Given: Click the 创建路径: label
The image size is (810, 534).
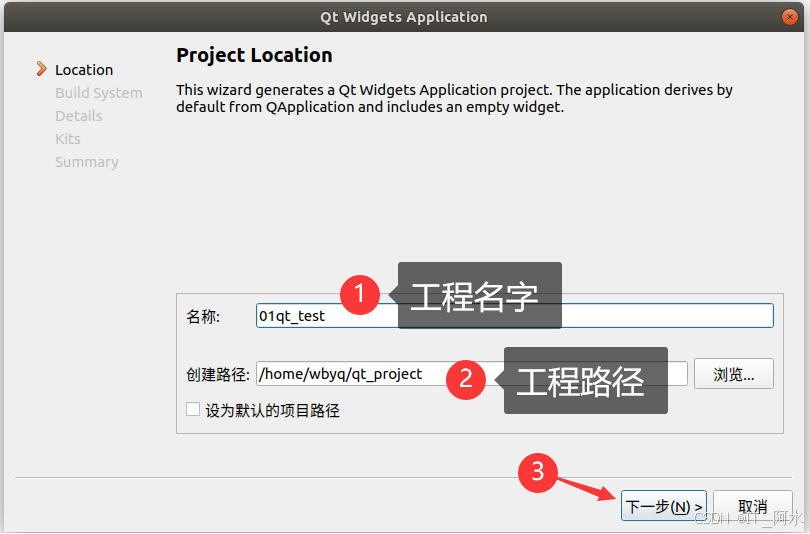Looking at the screenshot, I should tap(217, 374).
